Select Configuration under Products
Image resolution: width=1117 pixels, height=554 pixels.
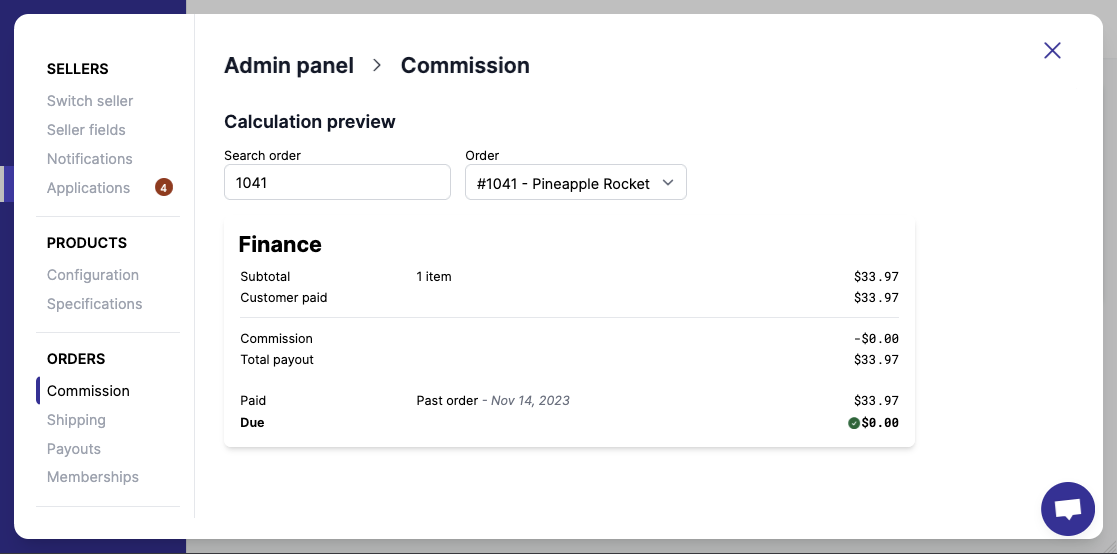(93, 275)
